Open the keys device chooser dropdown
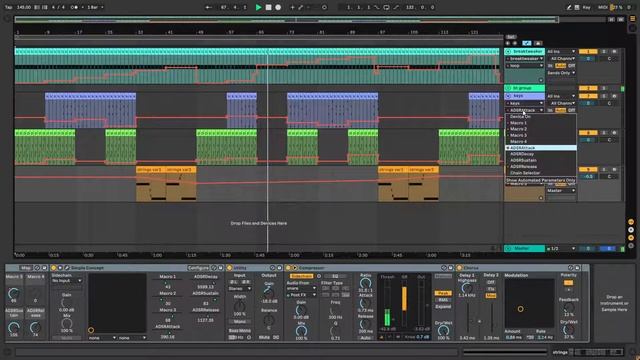Viewport: 640px width, 360px height. pyautogui.click(x=524, y=104)
